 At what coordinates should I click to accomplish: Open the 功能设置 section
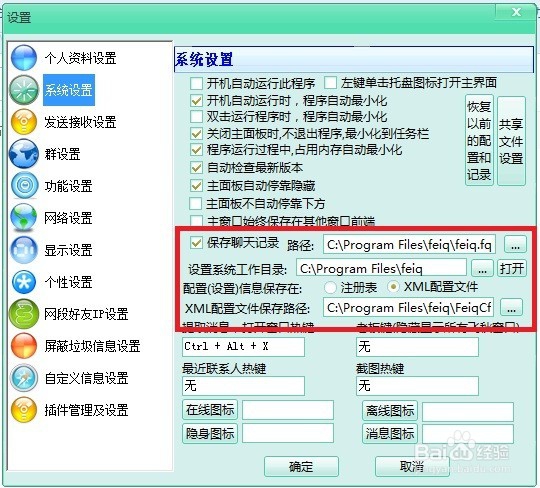[x=69, y=186]
